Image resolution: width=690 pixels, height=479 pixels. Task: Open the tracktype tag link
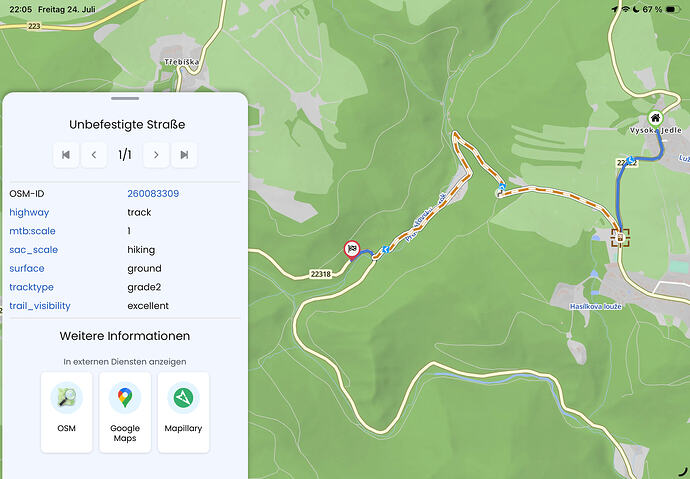[x=31, y=287]
